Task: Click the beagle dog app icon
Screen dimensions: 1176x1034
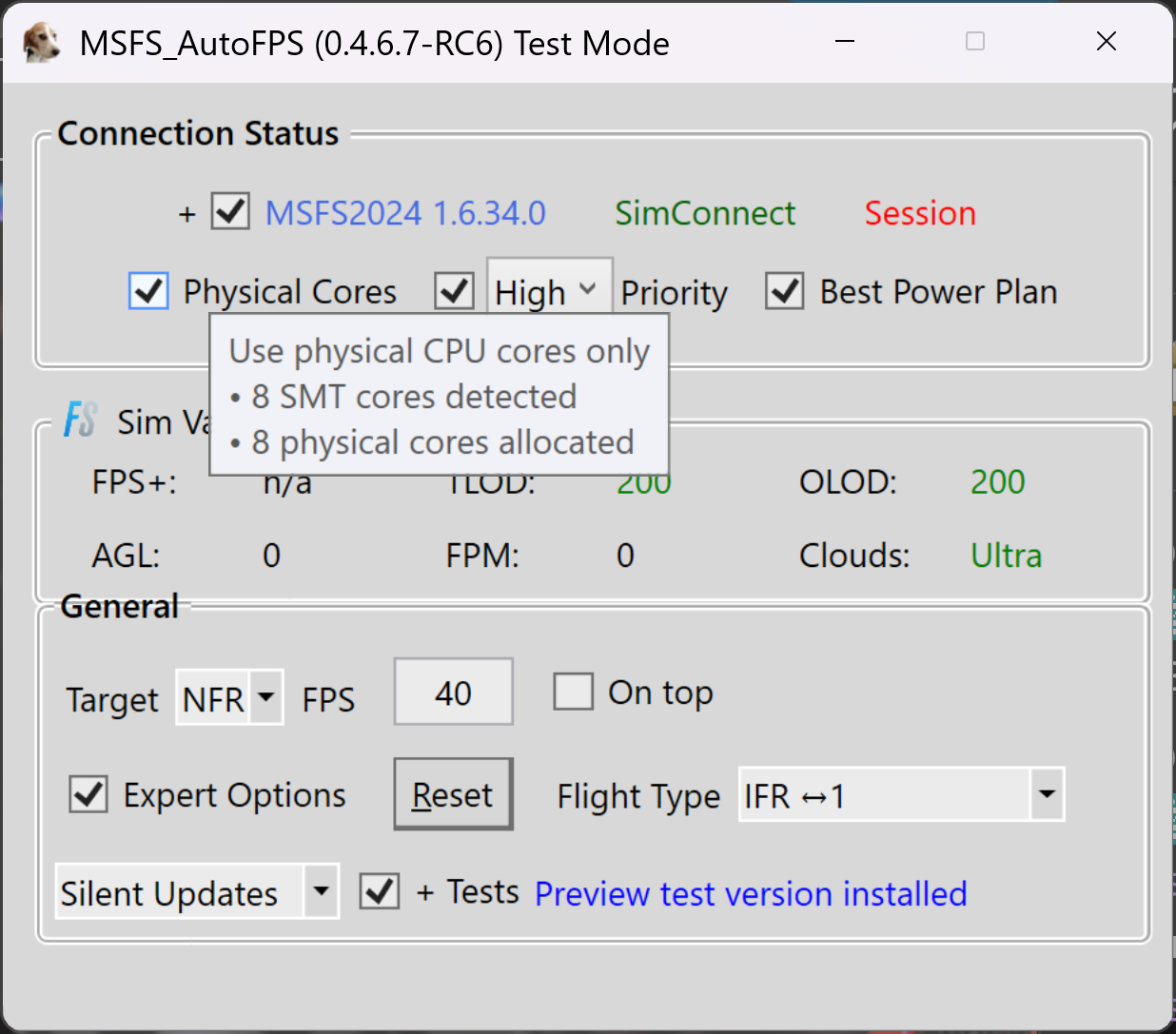Action: coord(41,43)
